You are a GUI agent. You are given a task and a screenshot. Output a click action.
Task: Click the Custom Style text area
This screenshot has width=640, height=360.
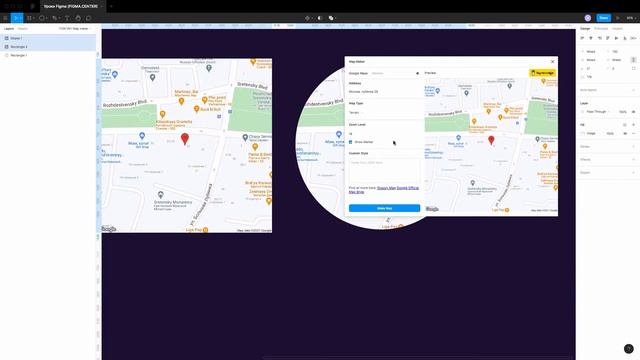[x=384, y=171]
